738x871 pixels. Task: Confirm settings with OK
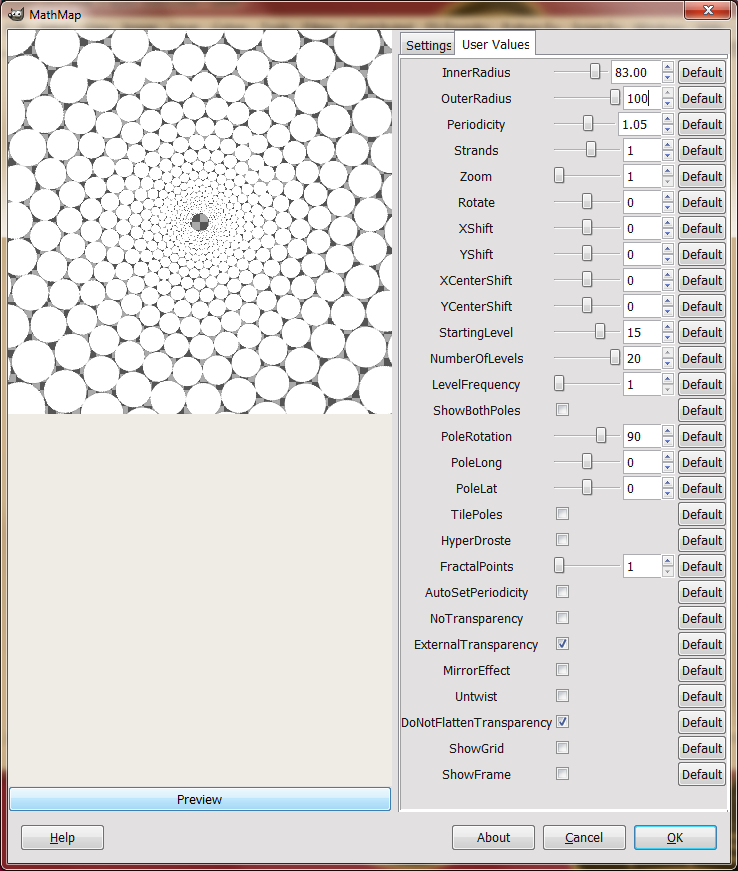pyautogui.click(x=675, y=837)
